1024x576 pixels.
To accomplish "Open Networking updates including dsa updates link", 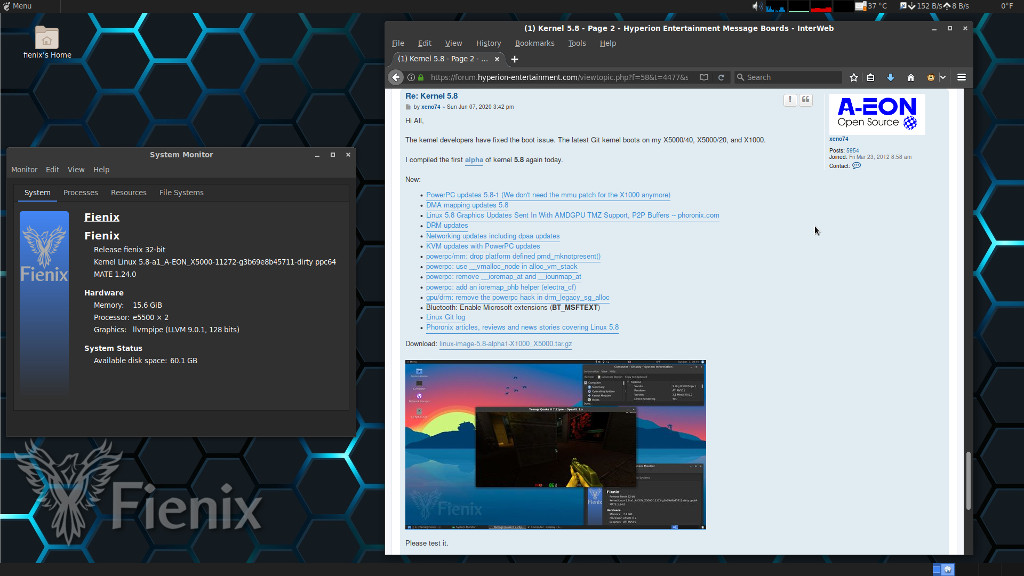I will click(x=492, y=236).
